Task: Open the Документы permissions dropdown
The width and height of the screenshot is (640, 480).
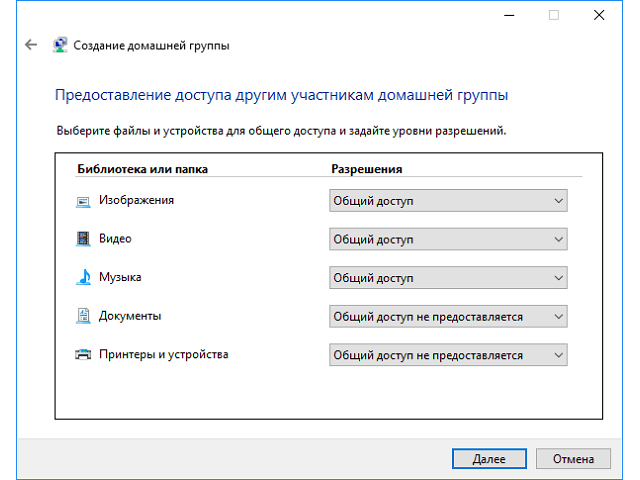Action: [x=448, y=316]
